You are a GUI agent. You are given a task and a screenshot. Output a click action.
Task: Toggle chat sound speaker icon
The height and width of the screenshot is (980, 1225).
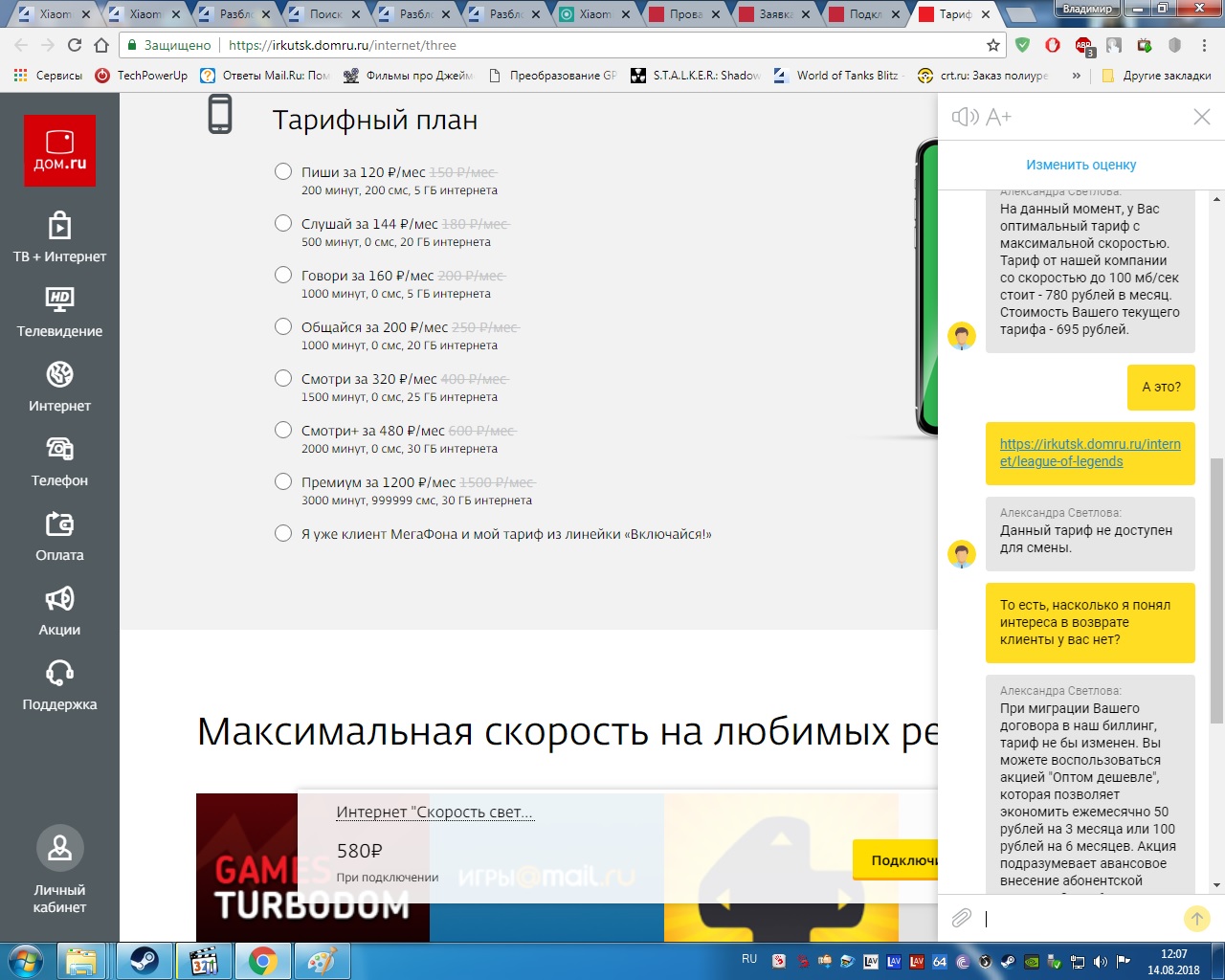point(965,117)
